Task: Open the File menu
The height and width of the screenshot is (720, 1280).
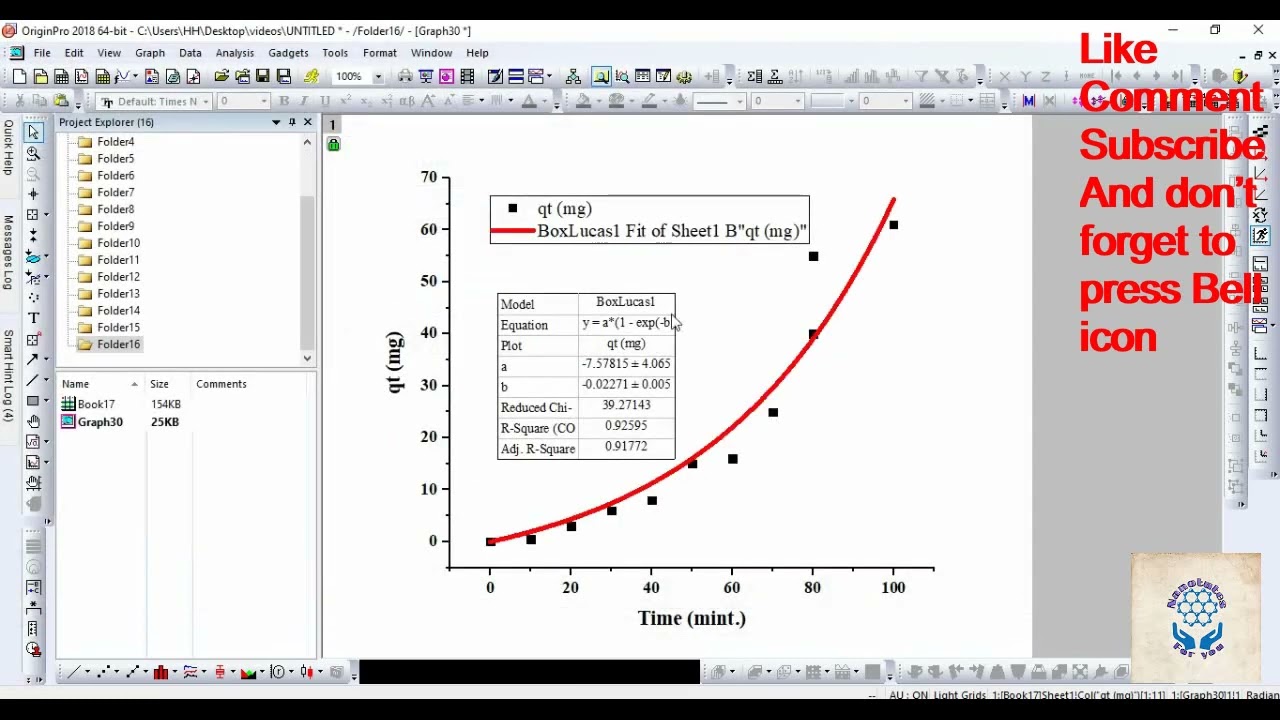Action: click(x=42, y=53)
